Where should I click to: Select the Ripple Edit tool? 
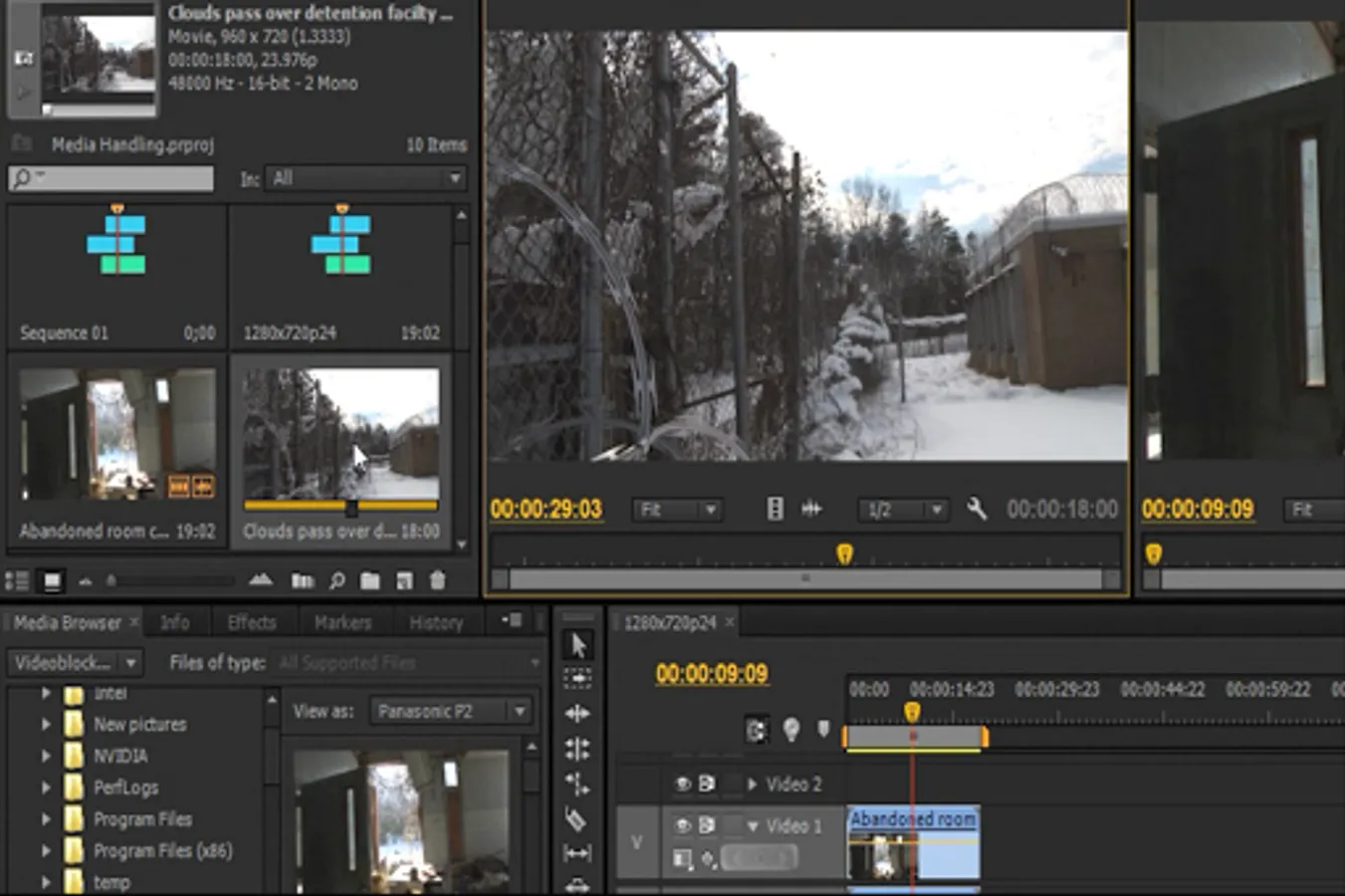pos(577,714)
